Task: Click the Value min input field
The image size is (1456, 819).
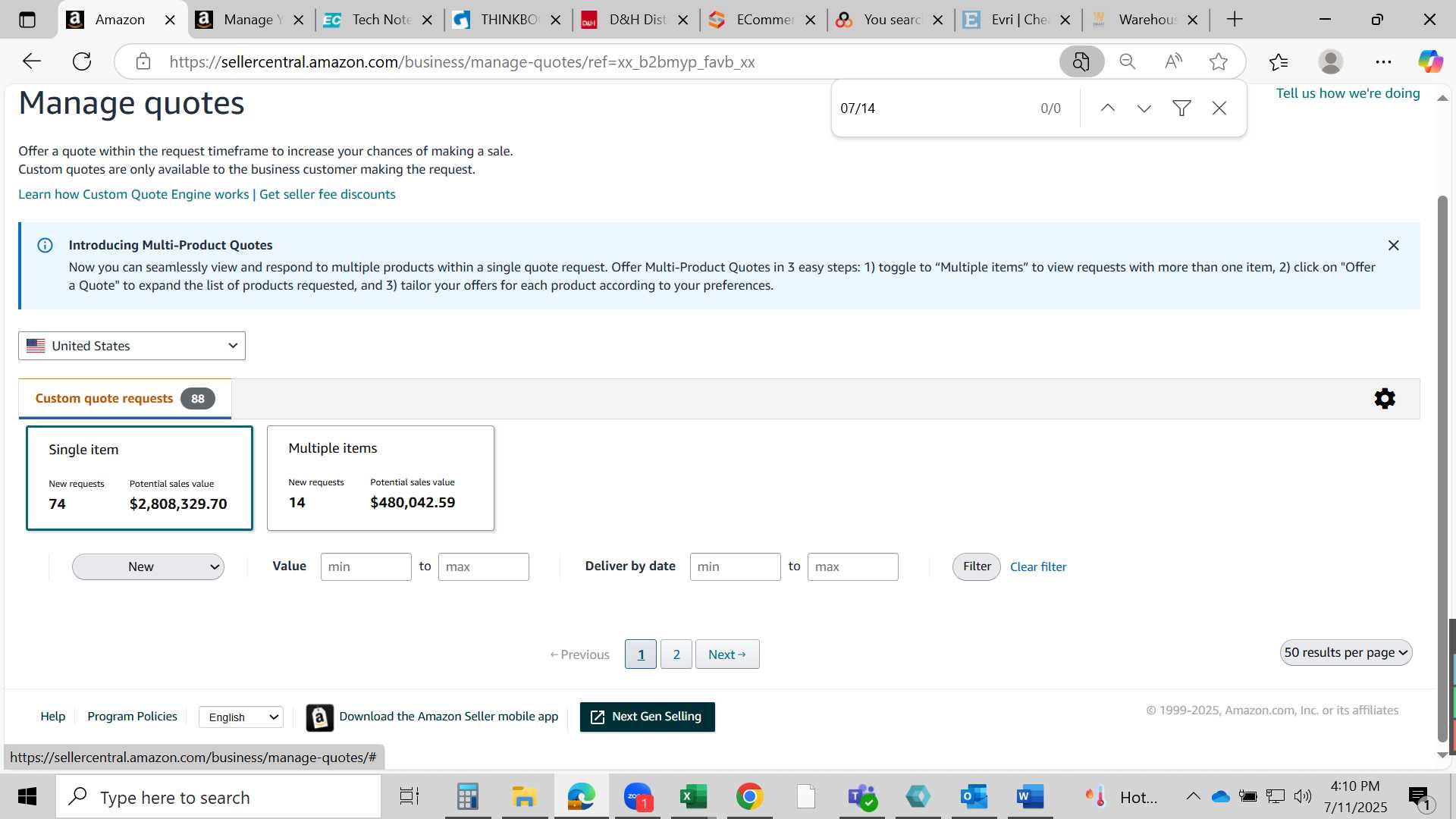Action: pos(366,567)
